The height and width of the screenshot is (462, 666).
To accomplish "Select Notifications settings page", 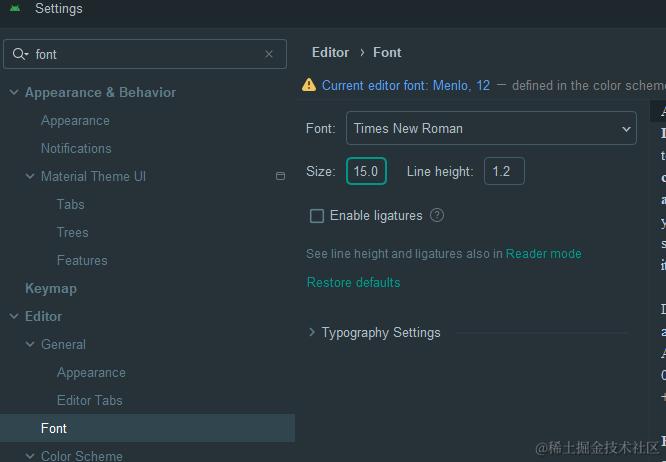I will [x=76, y=148].
